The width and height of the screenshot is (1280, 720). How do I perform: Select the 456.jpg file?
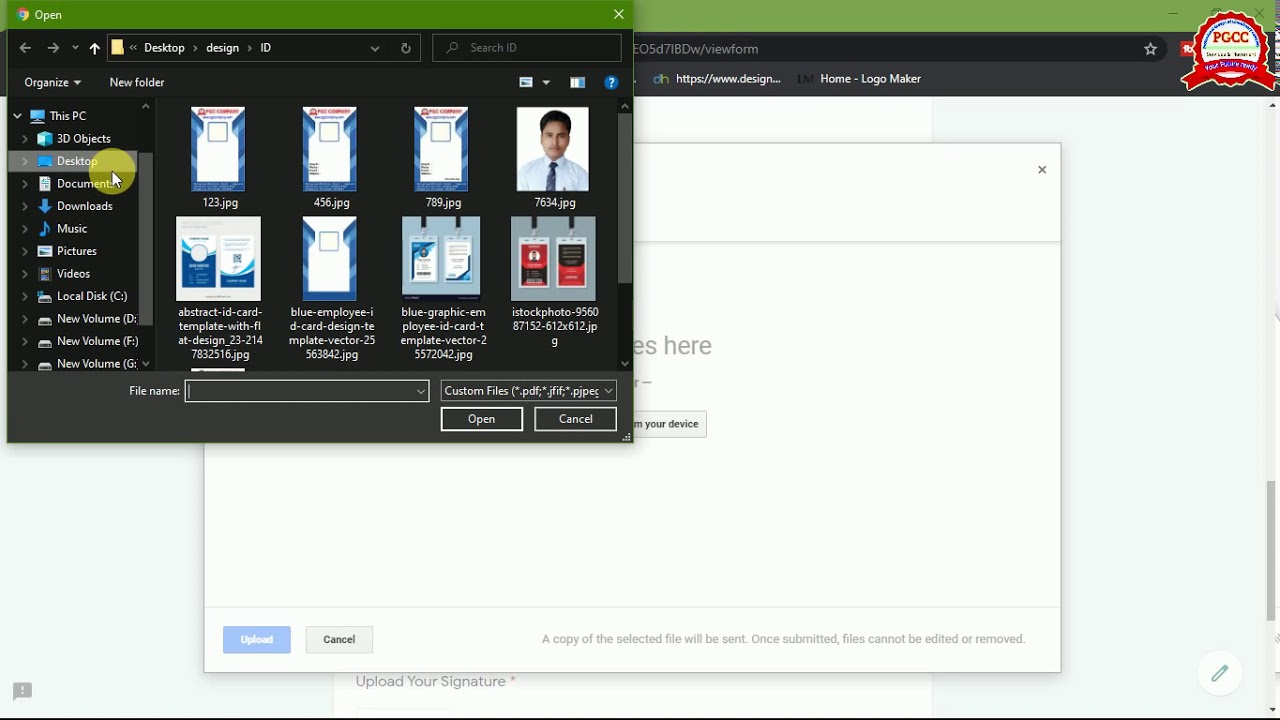pos(330,158)
